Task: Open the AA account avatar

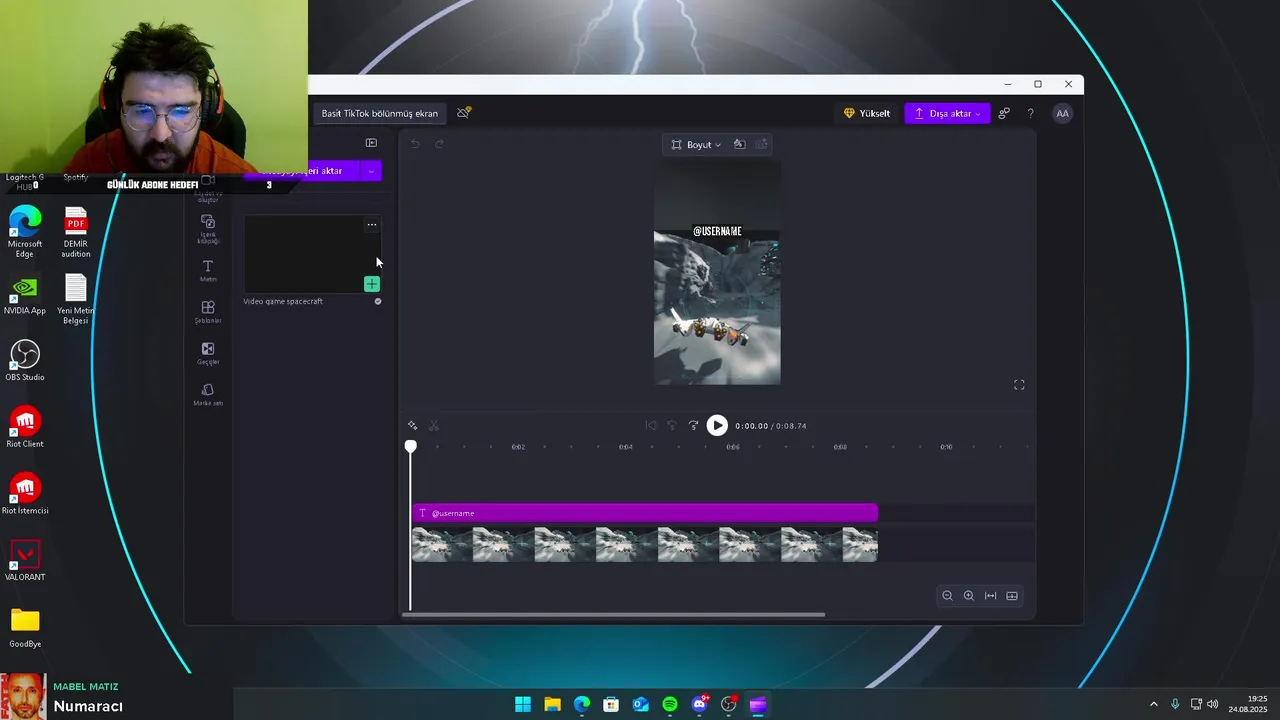Action: (1062, 113)
